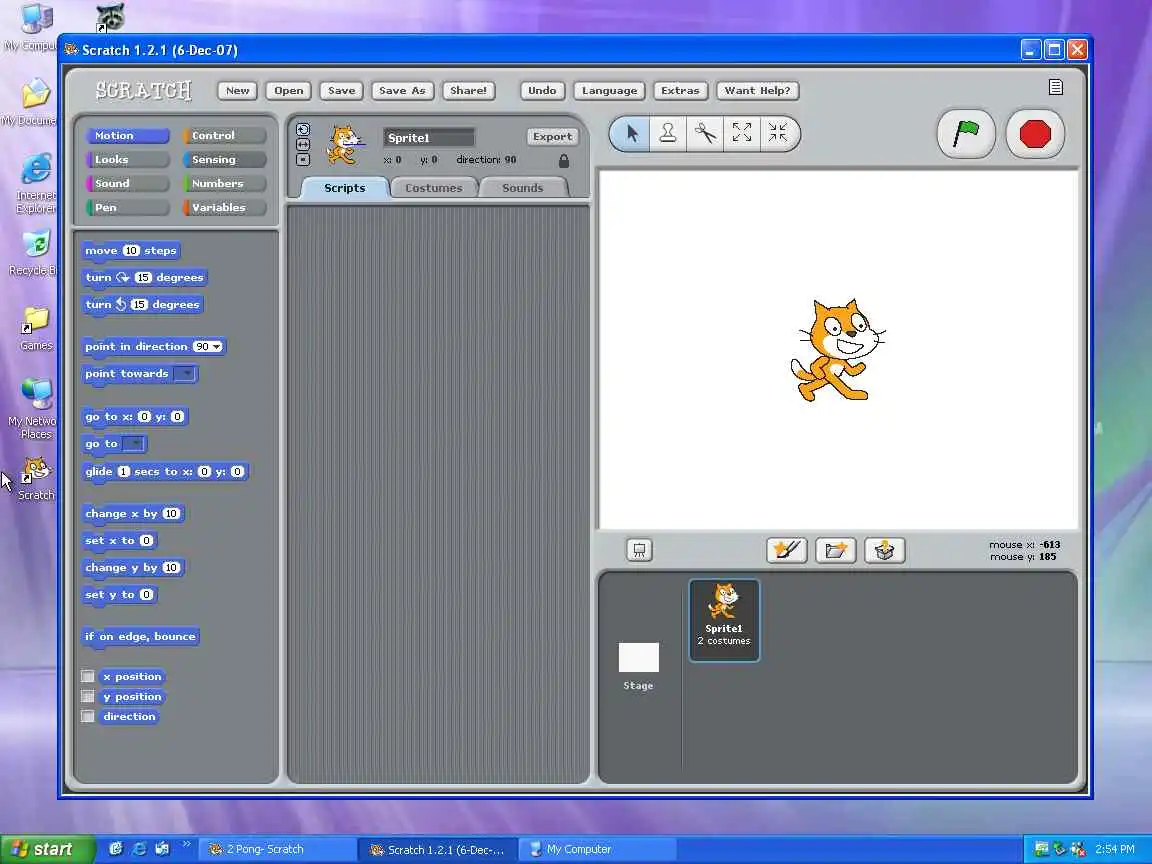Select the Motion block category
Screen dimensions: 1152x864
128,136
